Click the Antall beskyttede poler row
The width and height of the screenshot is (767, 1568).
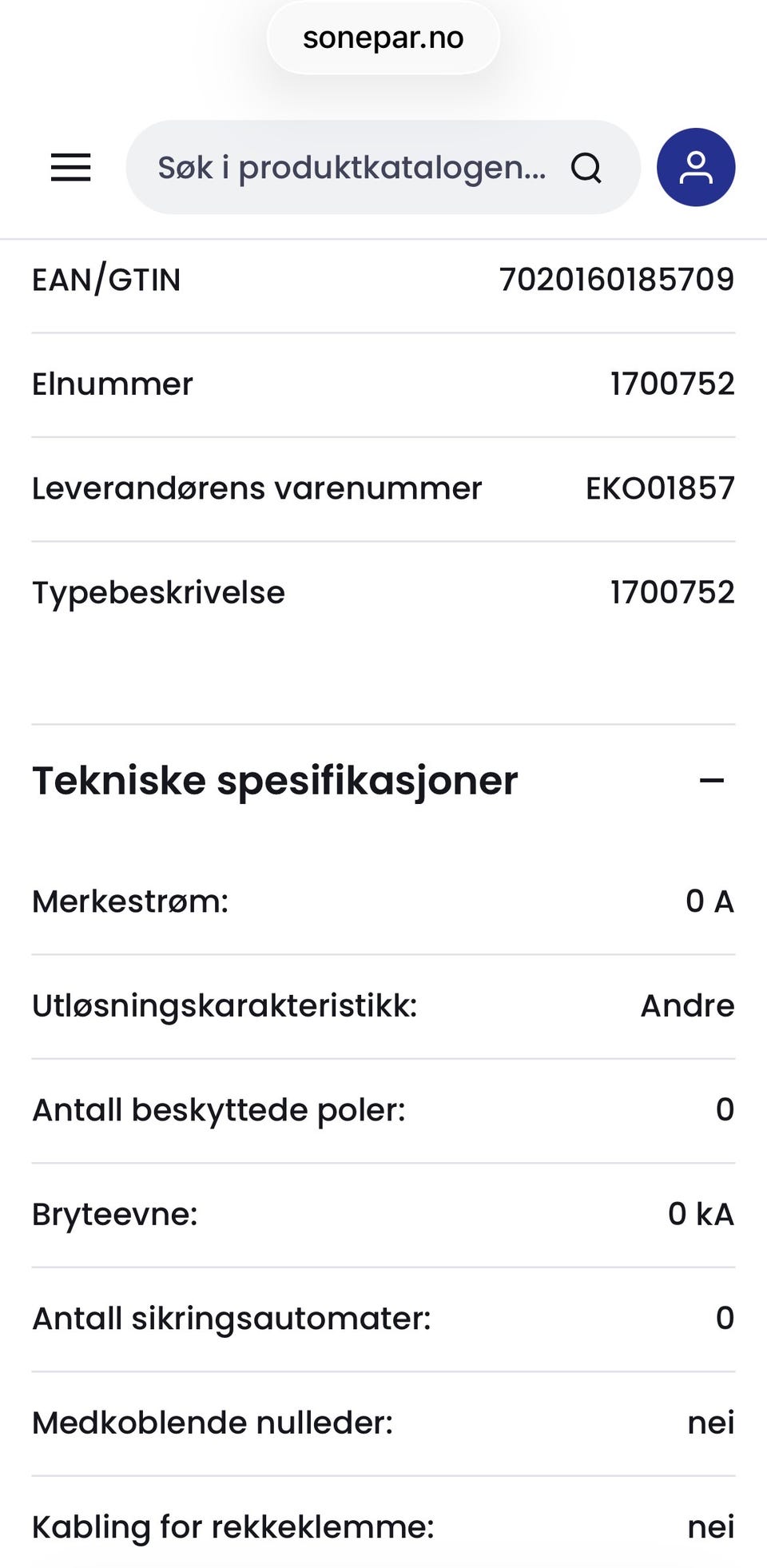pyautogui.click(x=383, y=1110)
